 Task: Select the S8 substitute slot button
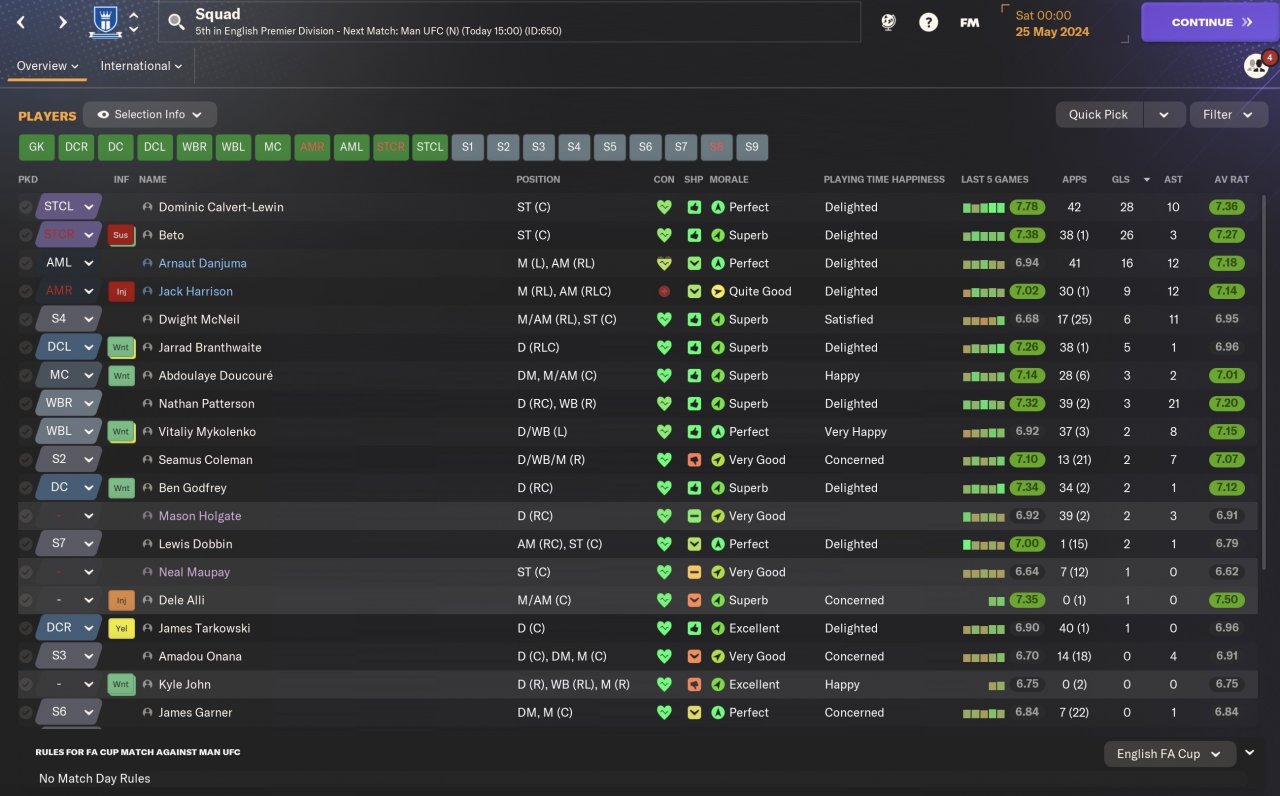(717, 147)
